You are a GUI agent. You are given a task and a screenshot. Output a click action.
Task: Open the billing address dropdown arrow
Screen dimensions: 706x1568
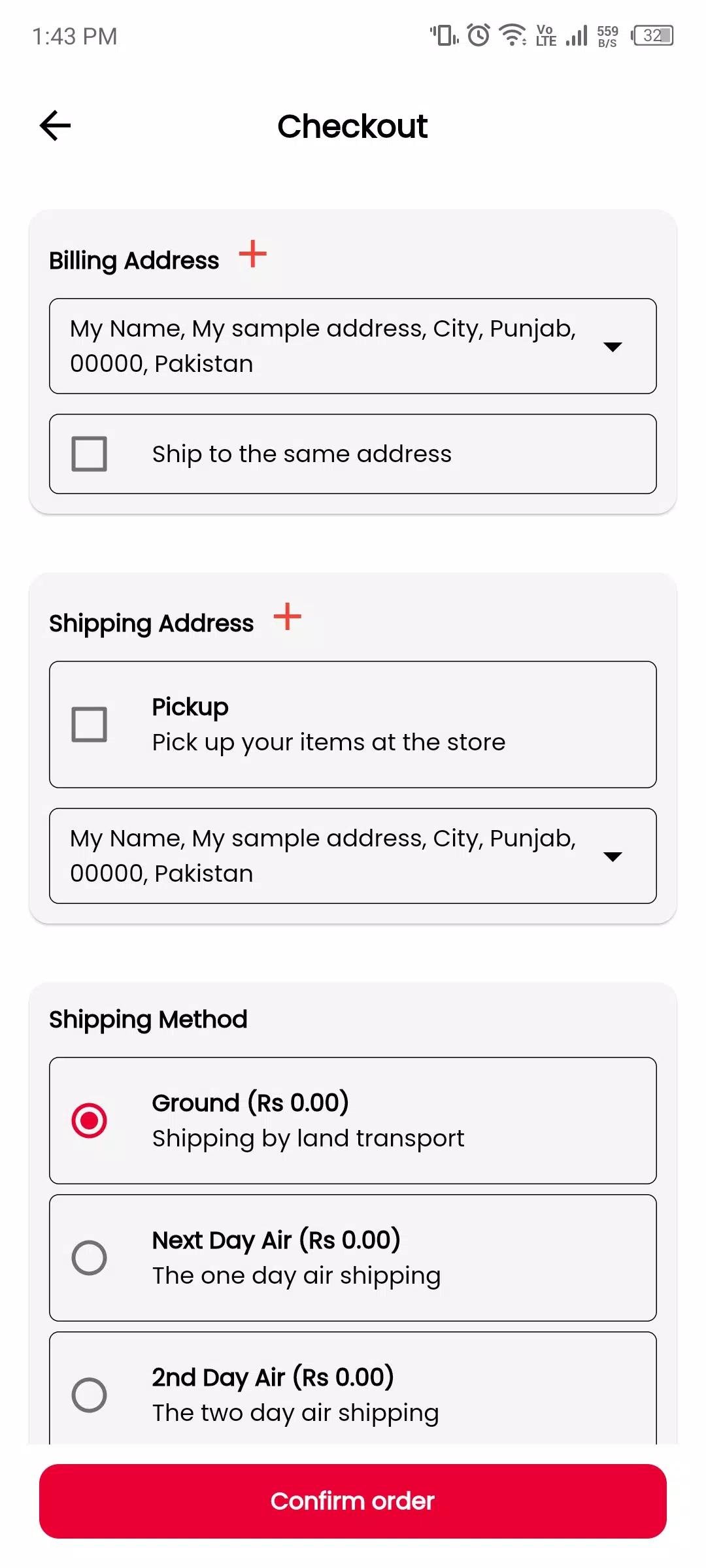pyautogui.click(x=613, y=346)
